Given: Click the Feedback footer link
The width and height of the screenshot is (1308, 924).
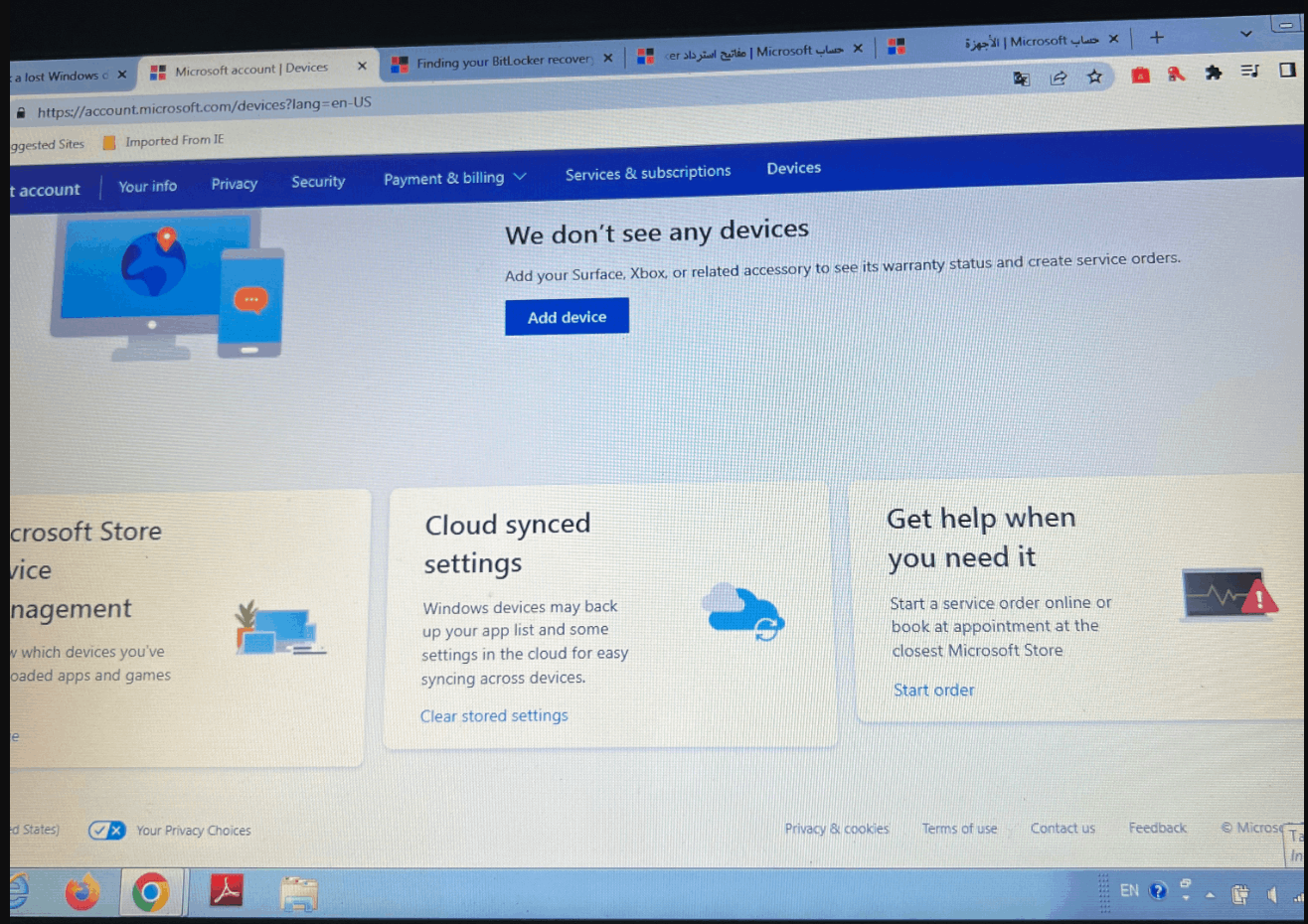Looking at the screenshot, I should coord(1157,828).
